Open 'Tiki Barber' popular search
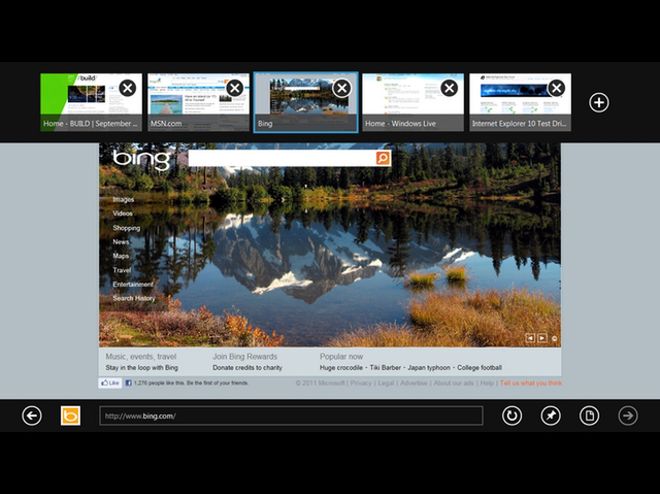Viewport: 660px width, 494px height. 385,367
